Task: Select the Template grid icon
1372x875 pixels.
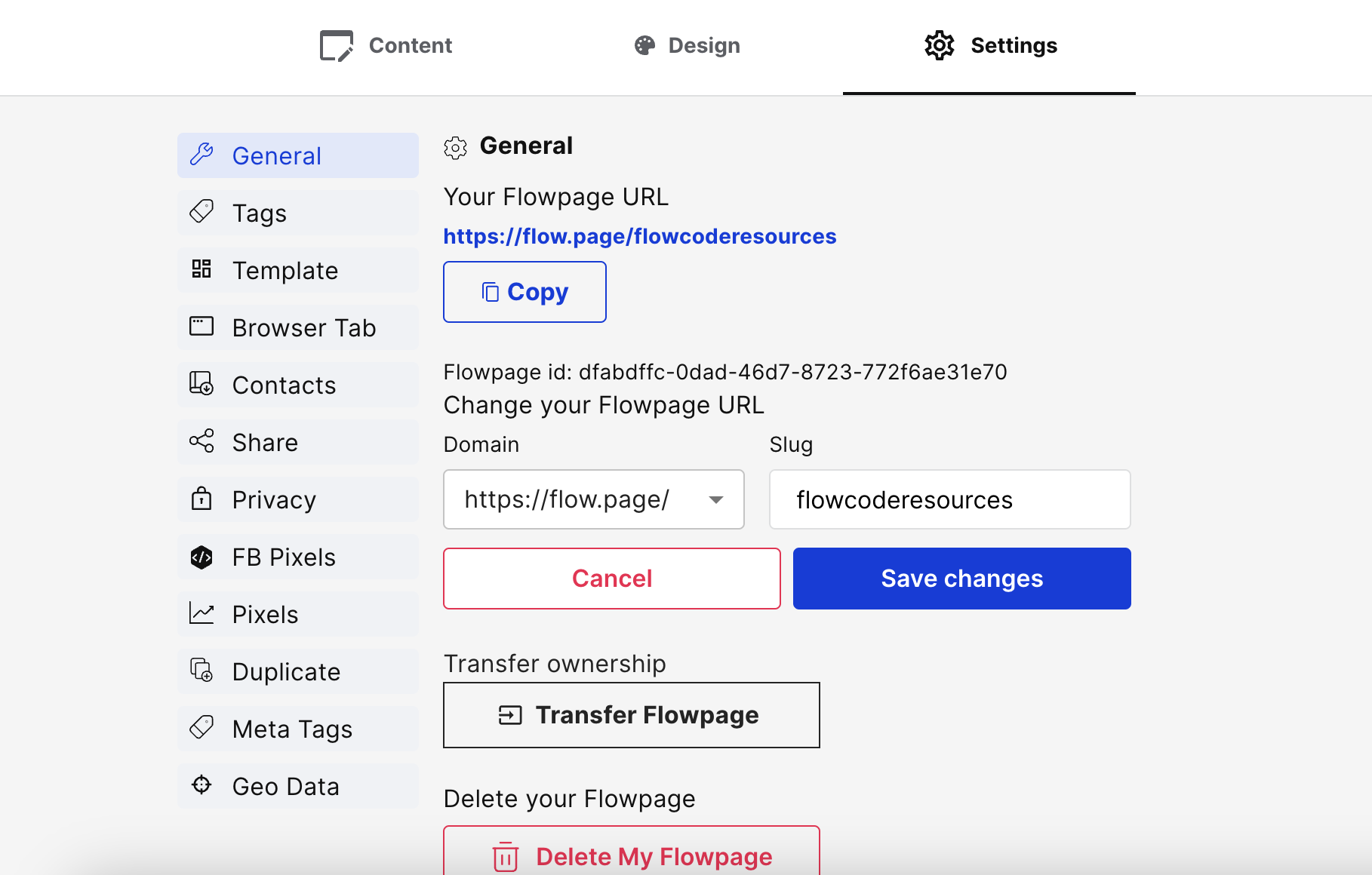Action: (x=201, y=269)
